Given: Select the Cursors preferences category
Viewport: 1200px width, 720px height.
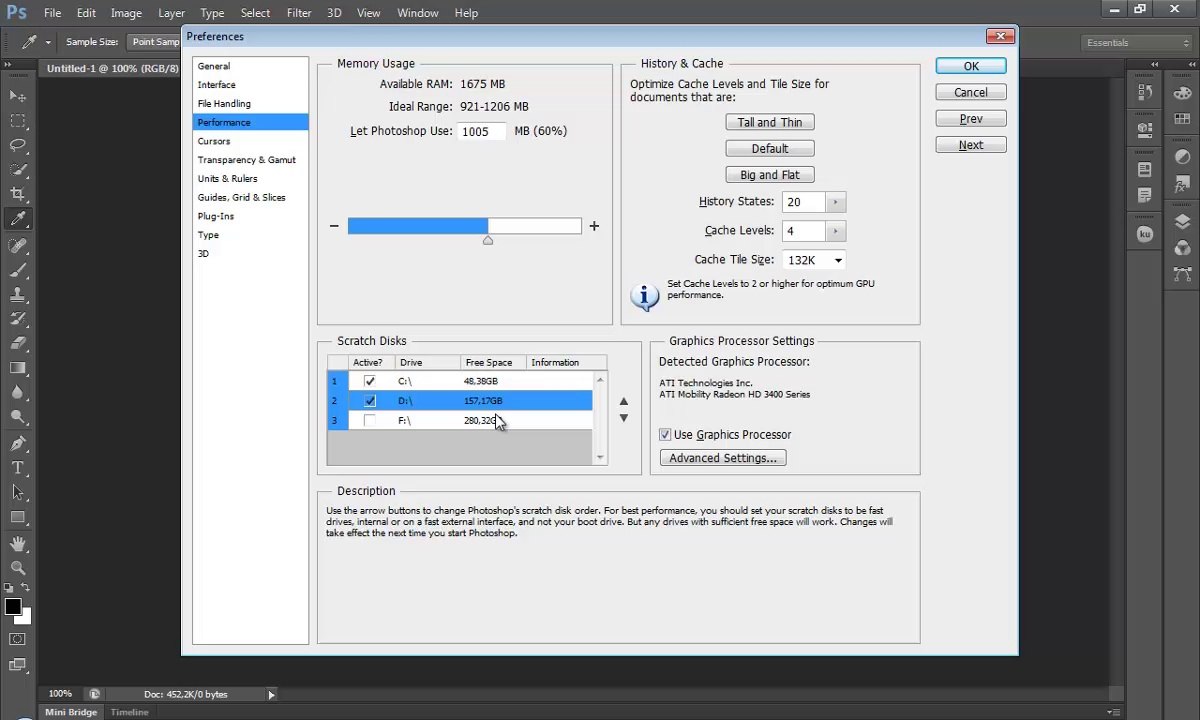Looking at the screenshot, I should (250, 141).
